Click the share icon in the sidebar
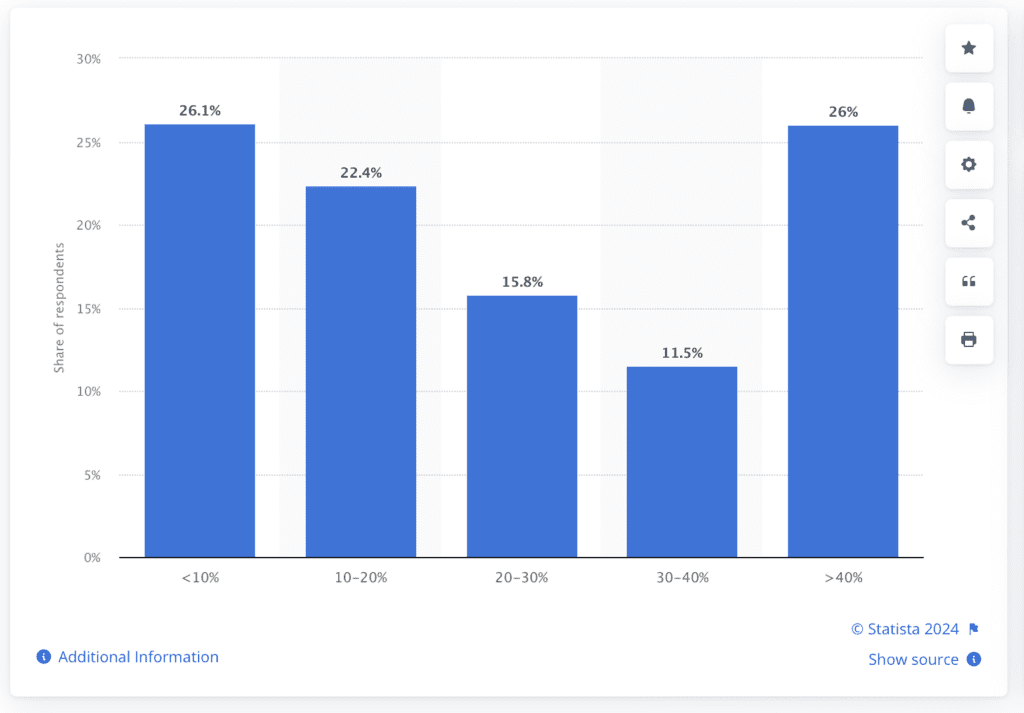This screenshot has height=713, width=1024. pyautogui.click(x=968, y=223)
